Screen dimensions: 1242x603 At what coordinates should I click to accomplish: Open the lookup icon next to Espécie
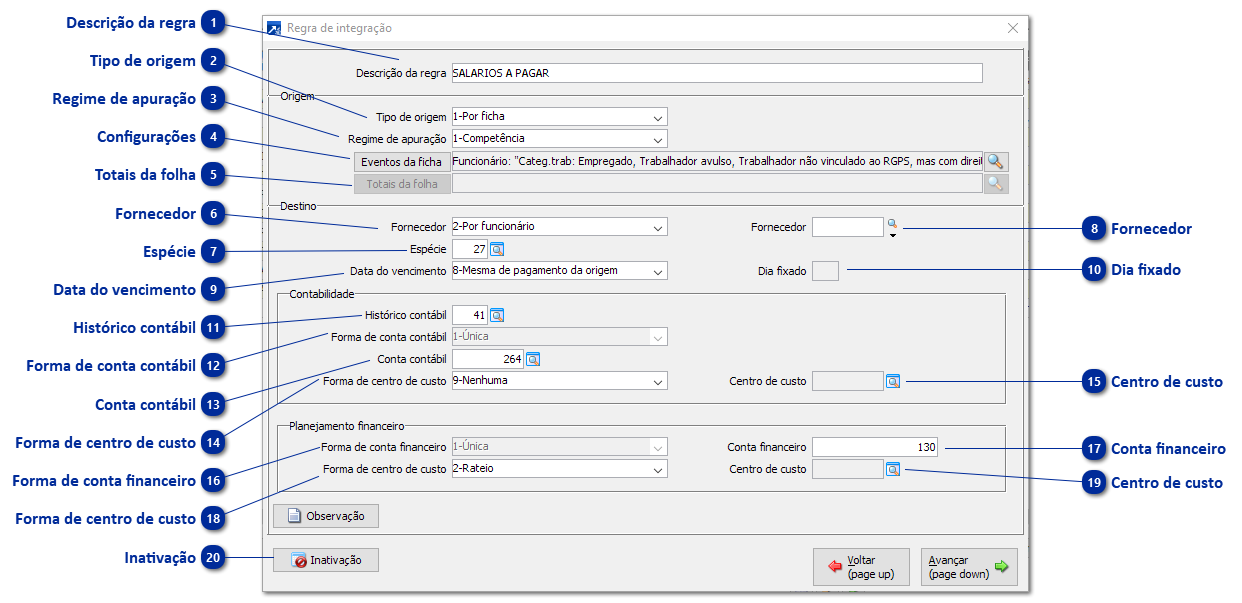(x=497, y=249)
